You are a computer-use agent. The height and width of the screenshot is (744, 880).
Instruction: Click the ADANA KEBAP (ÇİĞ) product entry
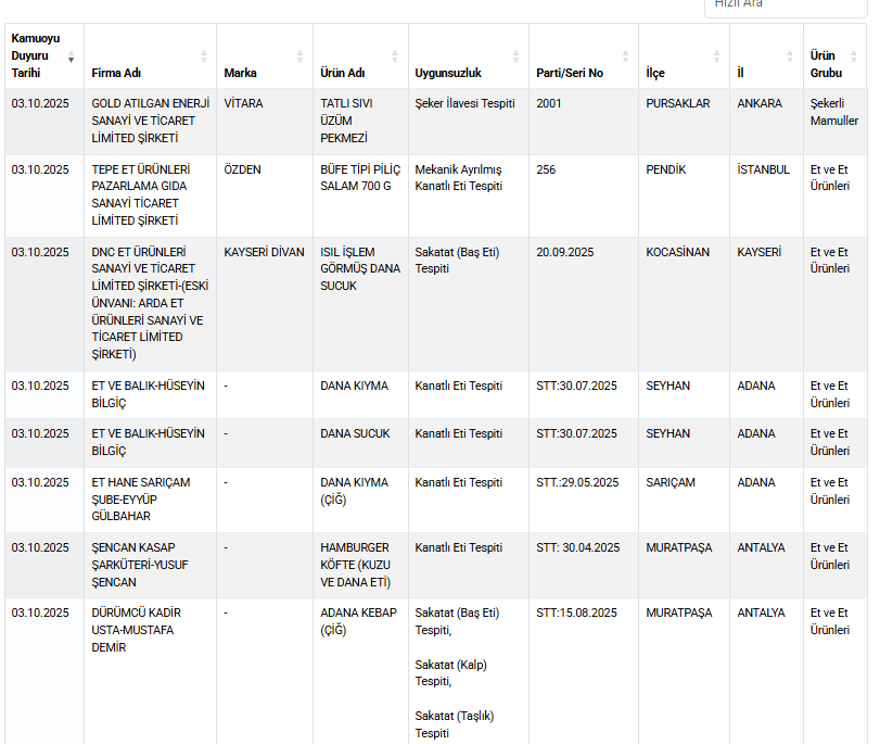coord(358,620)
